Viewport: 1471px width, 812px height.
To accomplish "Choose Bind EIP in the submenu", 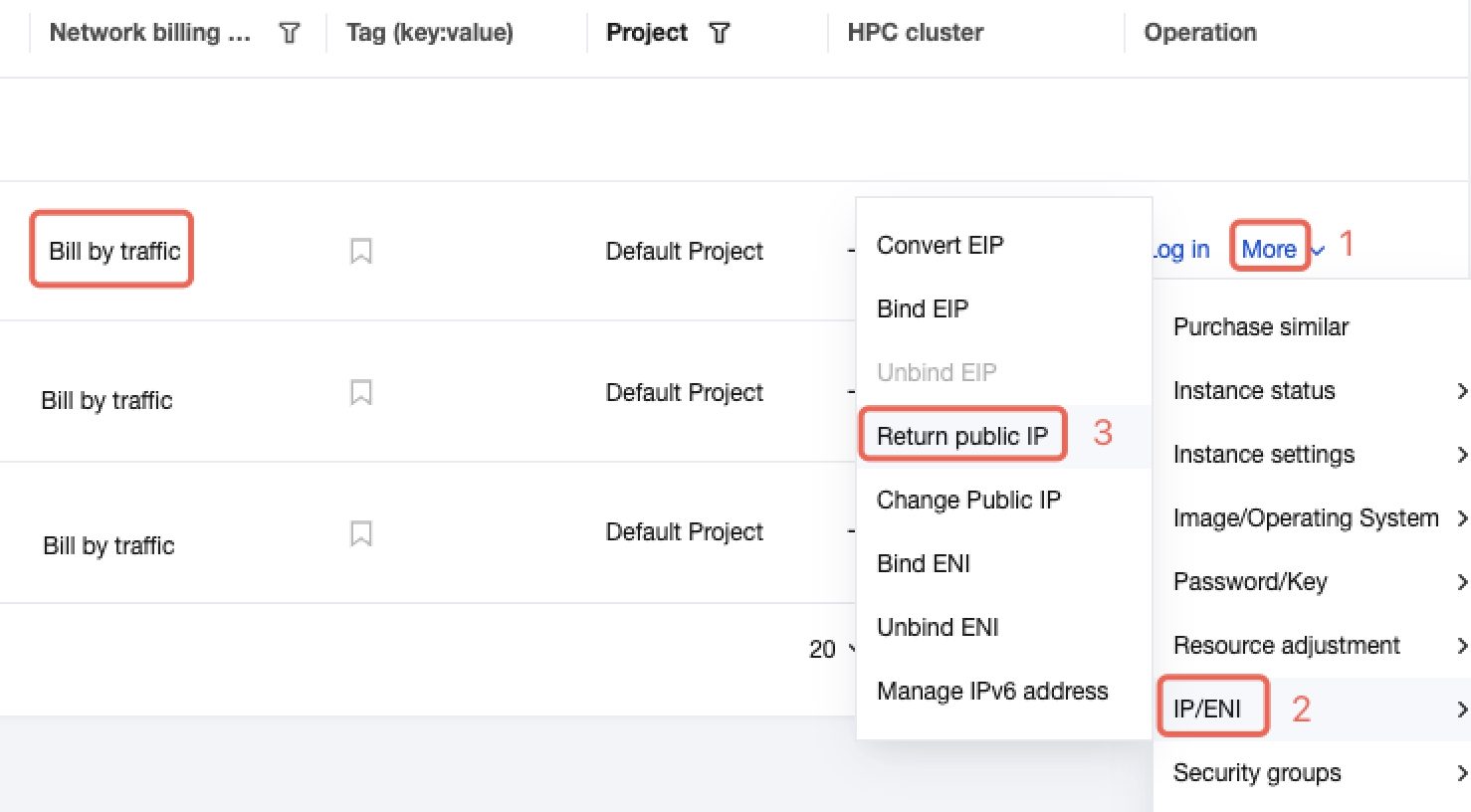I will 923,309.
